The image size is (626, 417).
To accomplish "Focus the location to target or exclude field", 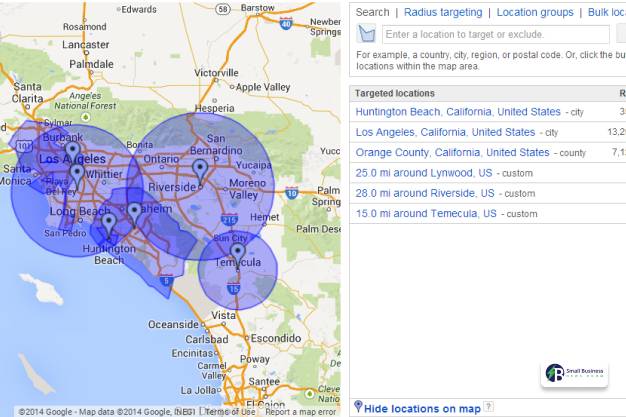I will (495, 34).
